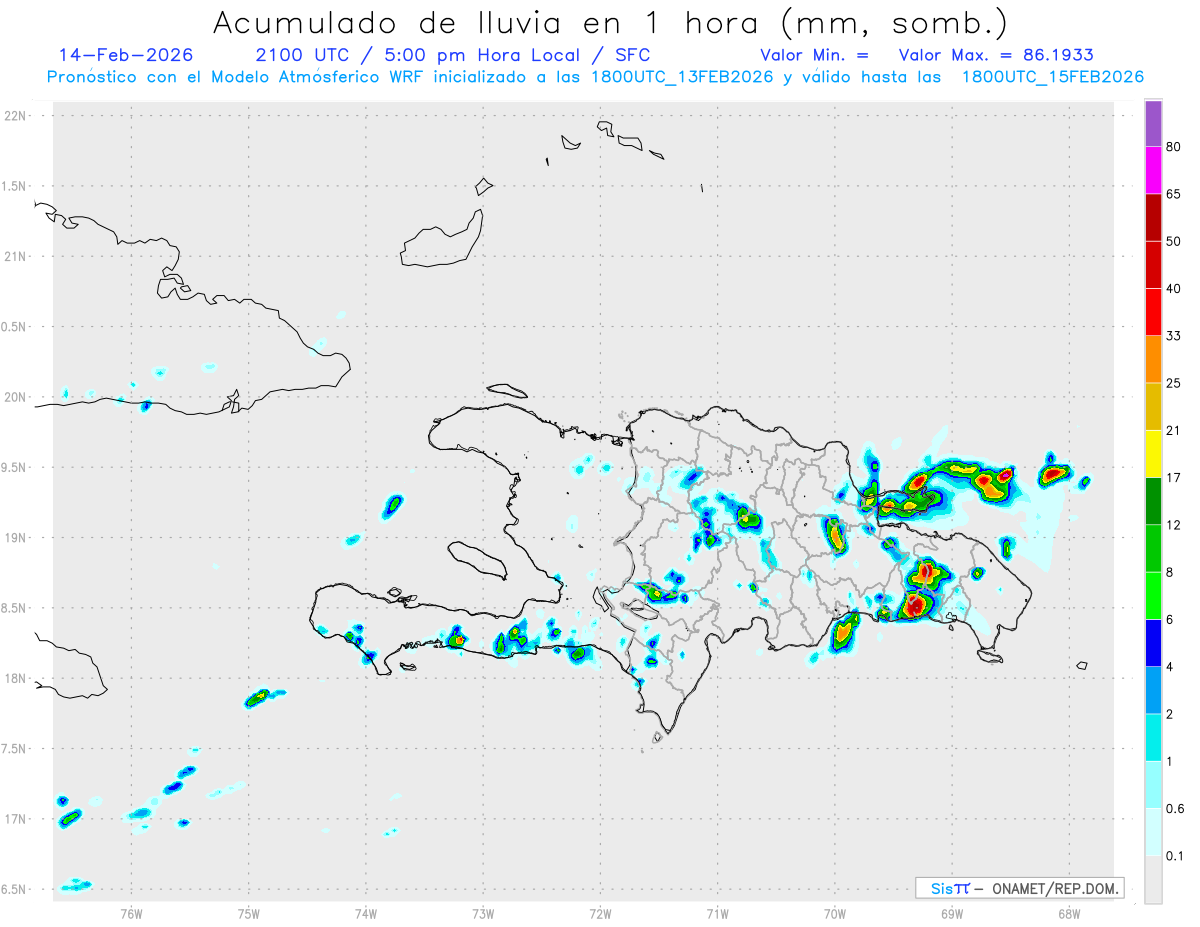Click the bright red swatch between 33 and 40
Image resolution: width=1200 pixels, height=927 pixels.
1153,312
